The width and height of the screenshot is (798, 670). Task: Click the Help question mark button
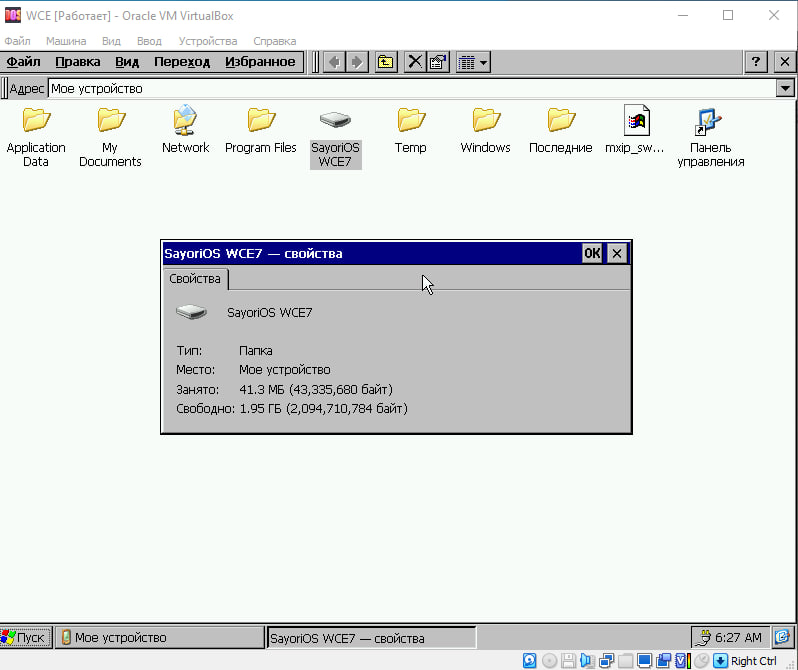755,62
